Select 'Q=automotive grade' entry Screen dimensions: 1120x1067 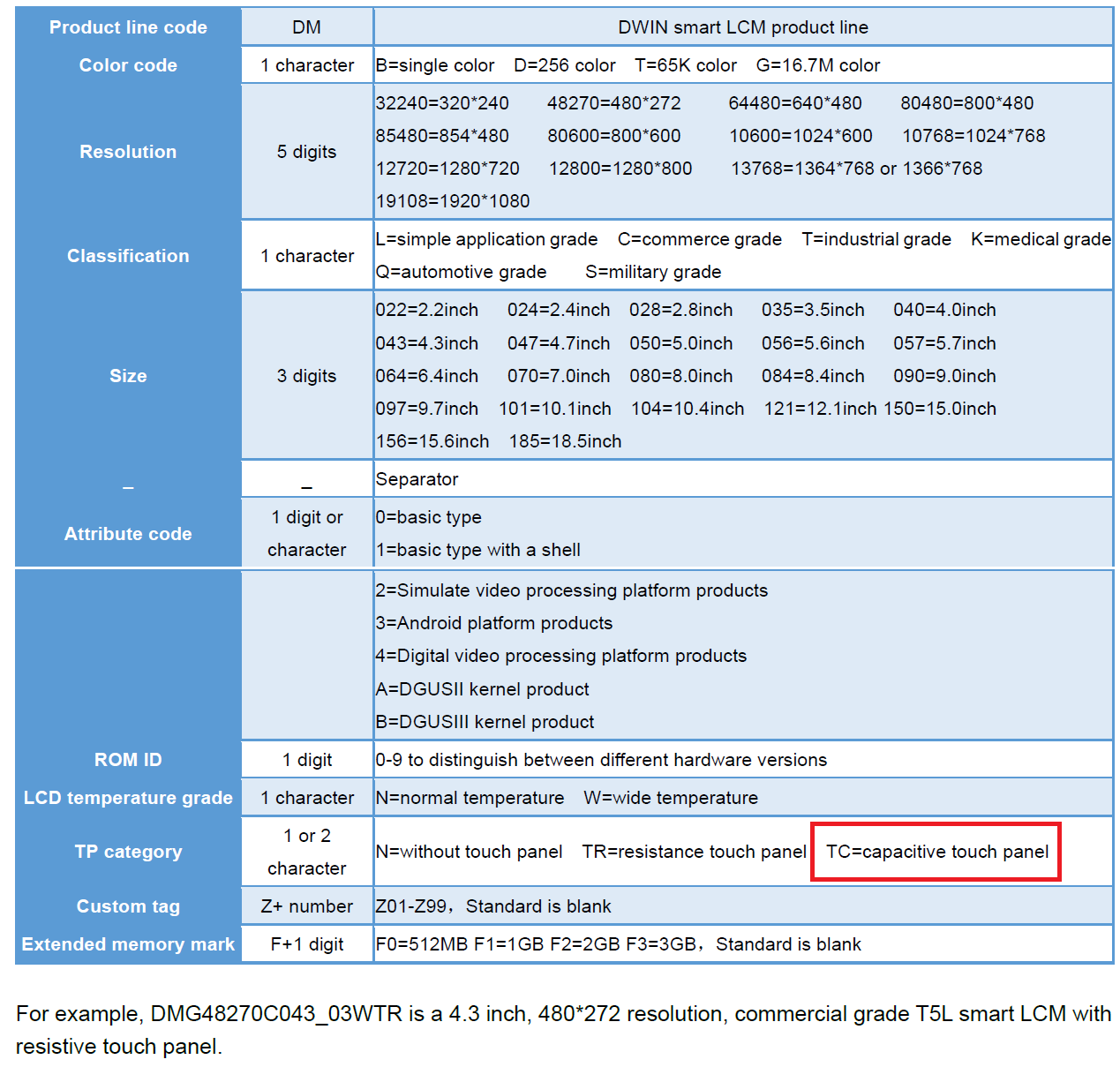pyautogui.click(x=462, y=272)
